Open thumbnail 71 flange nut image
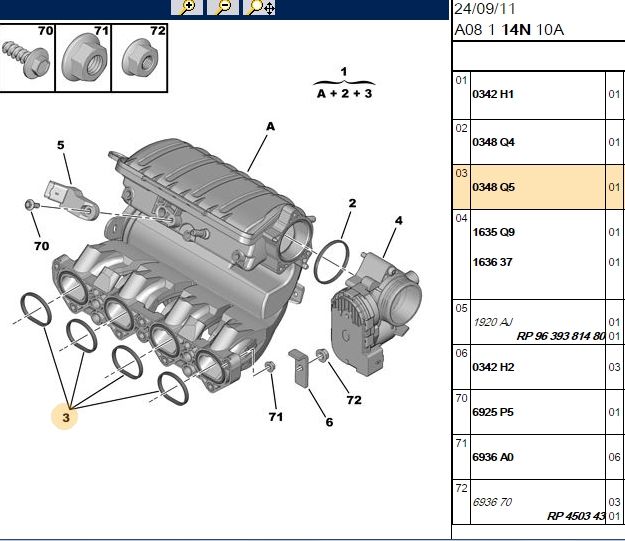The height and width of the screenshot is (541, 625). (x=83, y=58)
